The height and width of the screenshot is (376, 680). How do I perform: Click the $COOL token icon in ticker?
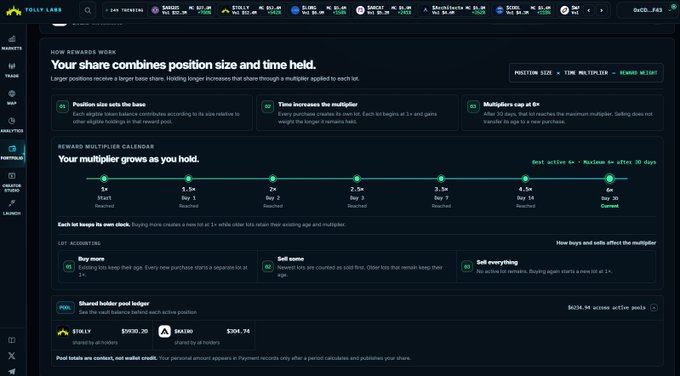point(499,10)
